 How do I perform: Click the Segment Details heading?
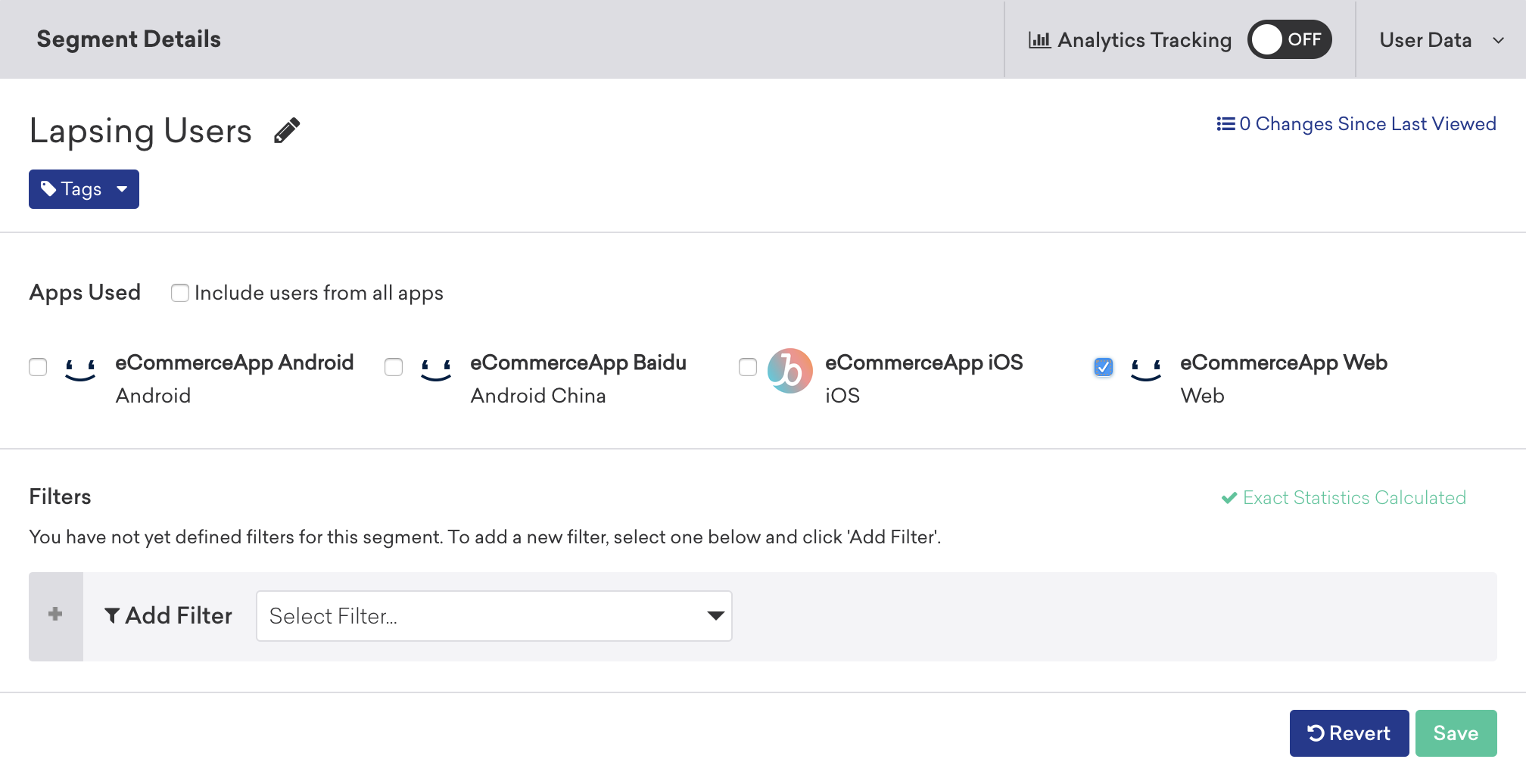point(129,39)
